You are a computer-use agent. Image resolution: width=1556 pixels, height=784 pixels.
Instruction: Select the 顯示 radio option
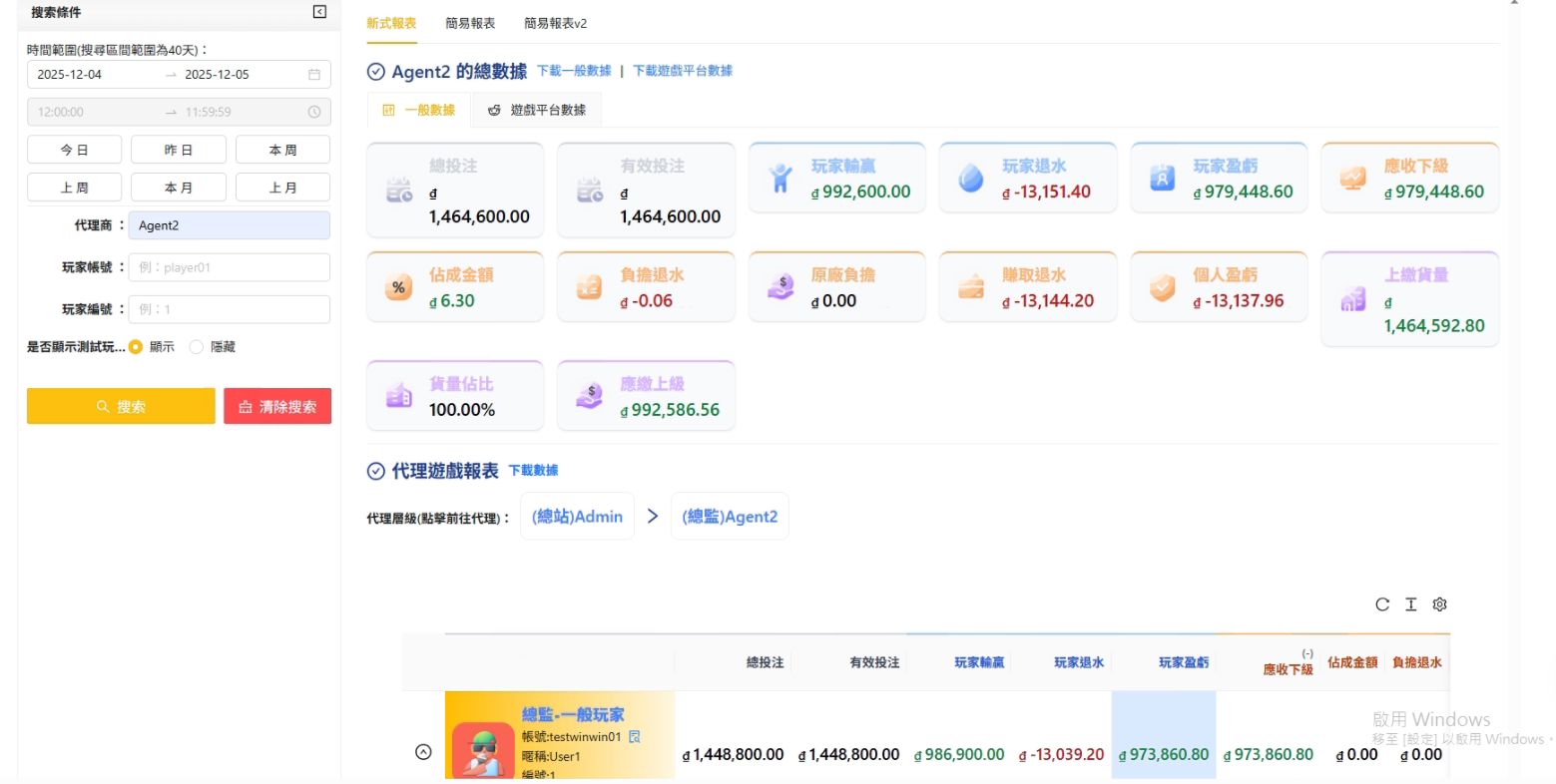[x=136, y=347]
